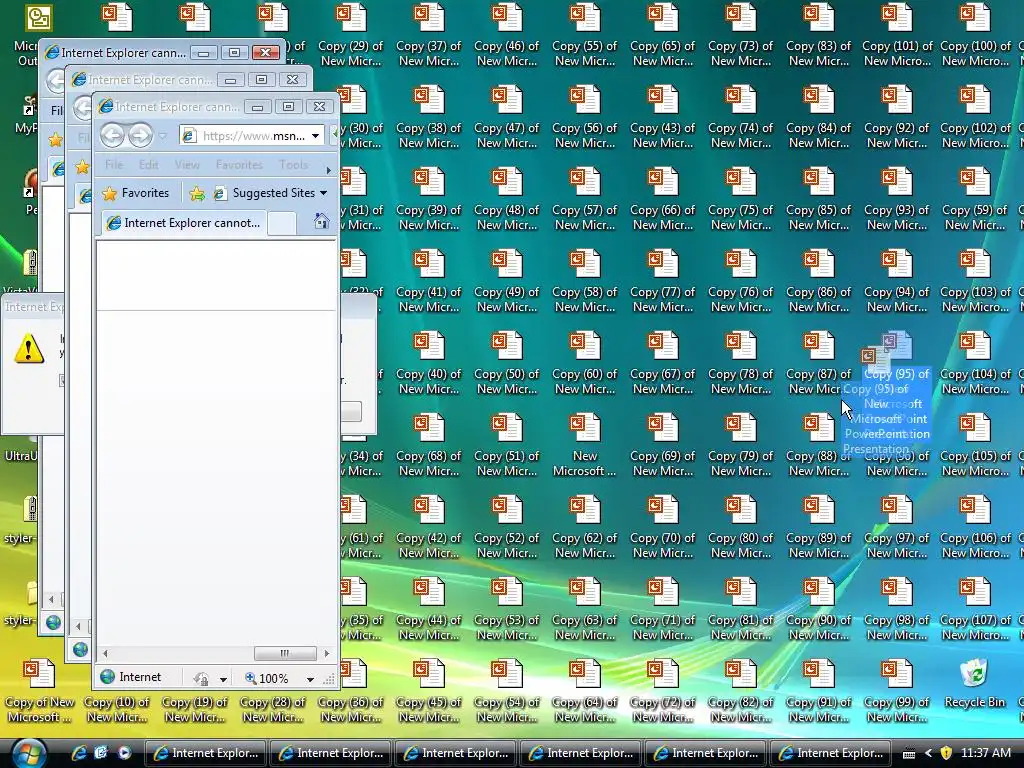The width and height of the screenshot is (1024, 768).
Task: Select the 'Copy (63) of New Micr...' icon
Action: tap(584, 609)
